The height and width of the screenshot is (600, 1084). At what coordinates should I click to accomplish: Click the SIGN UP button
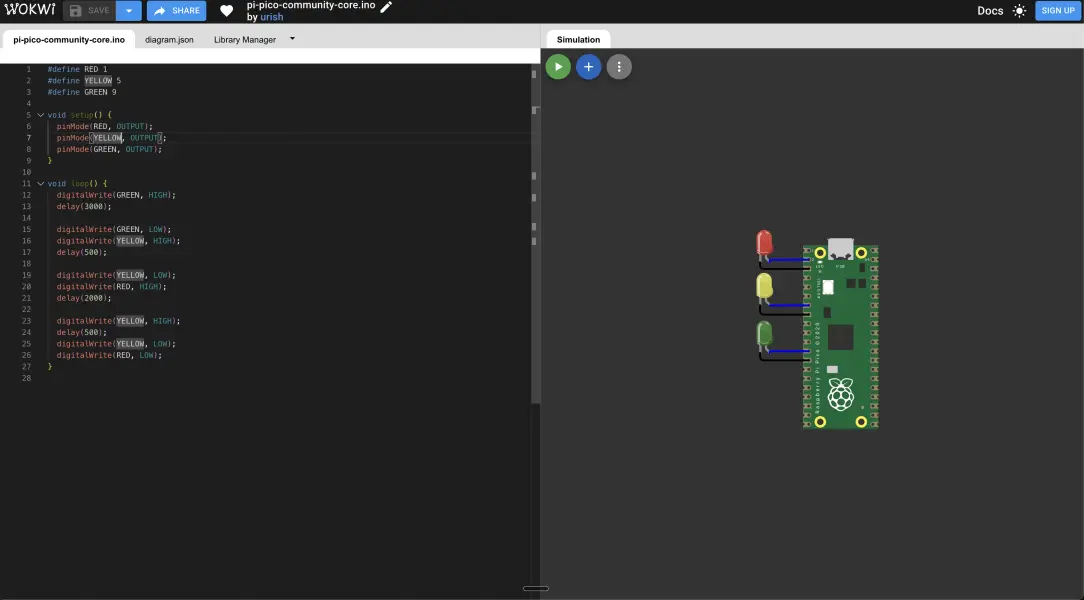pos(1058,10)
